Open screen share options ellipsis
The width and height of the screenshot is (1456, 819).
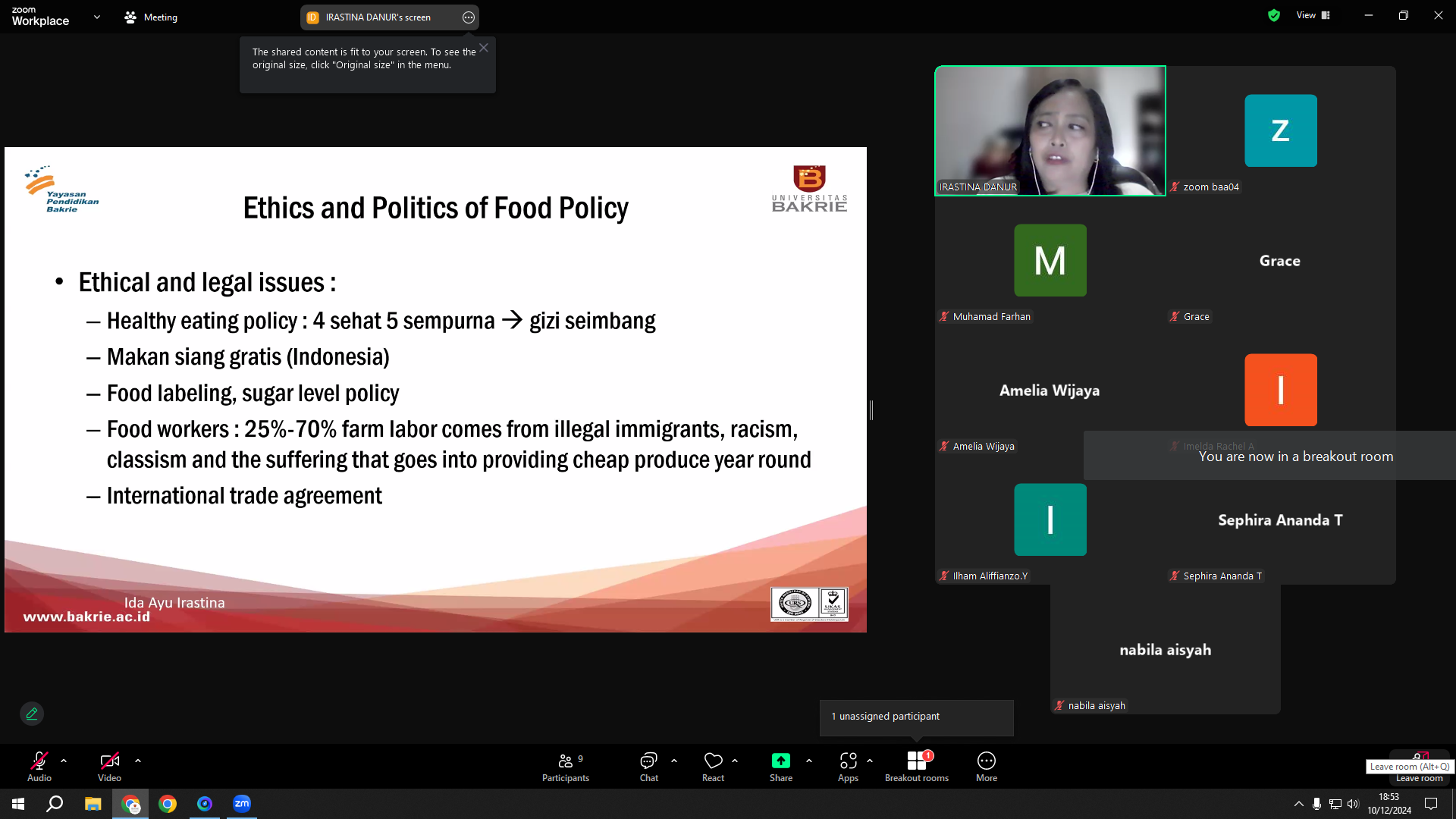tap(469, 17)
